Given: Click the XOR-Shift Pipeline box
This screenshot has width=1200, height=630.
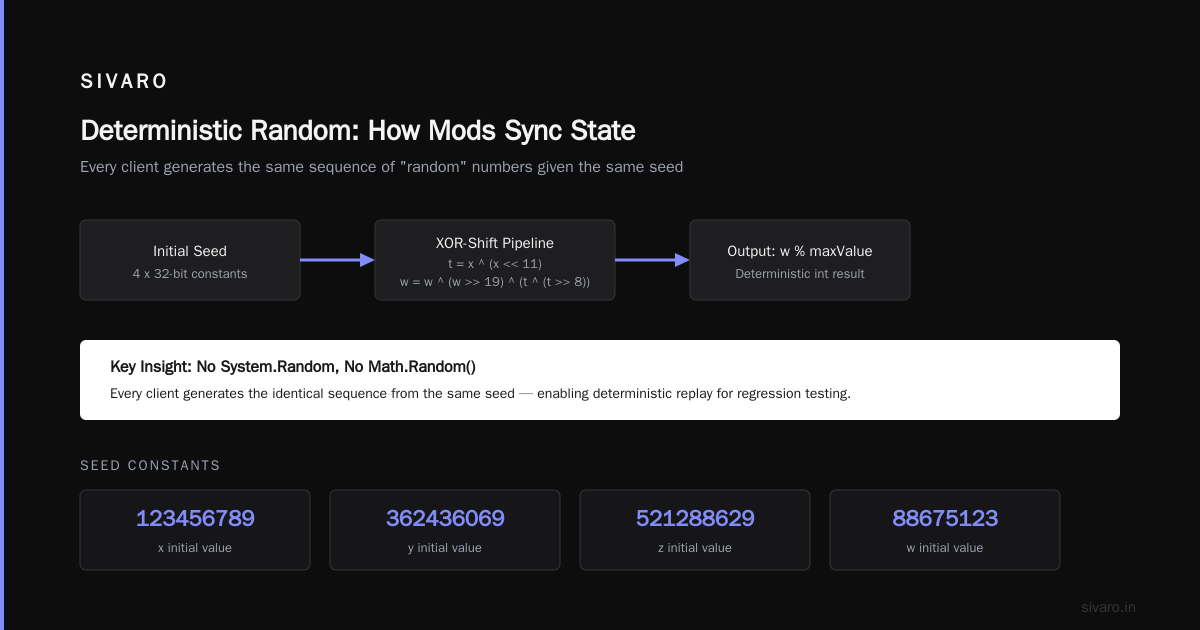Looking at the screenshot, I should [x=495, y=260].
